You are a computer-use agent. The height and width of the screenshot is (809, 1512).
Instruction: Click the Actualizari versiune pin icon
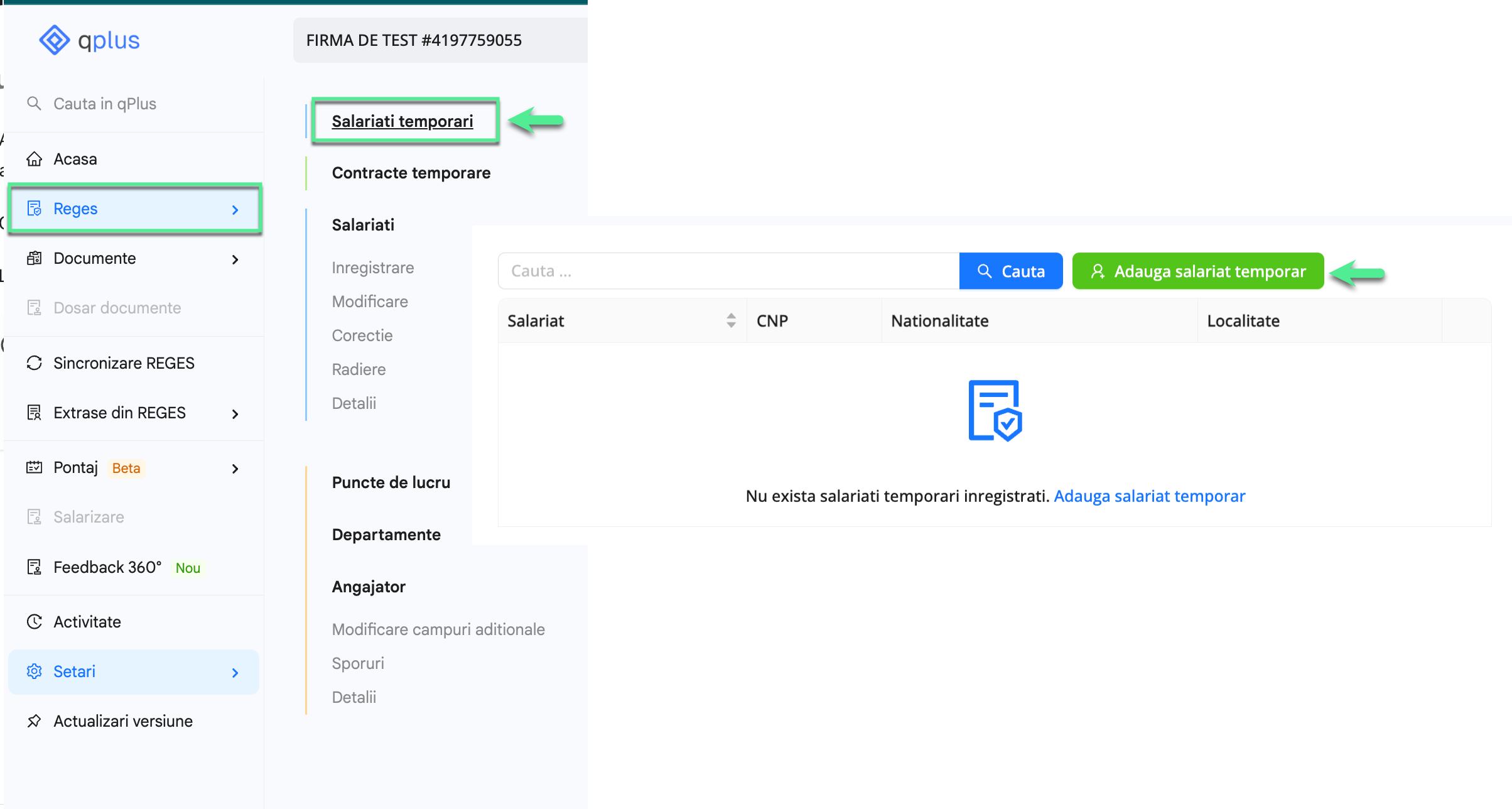coord(35,720)
